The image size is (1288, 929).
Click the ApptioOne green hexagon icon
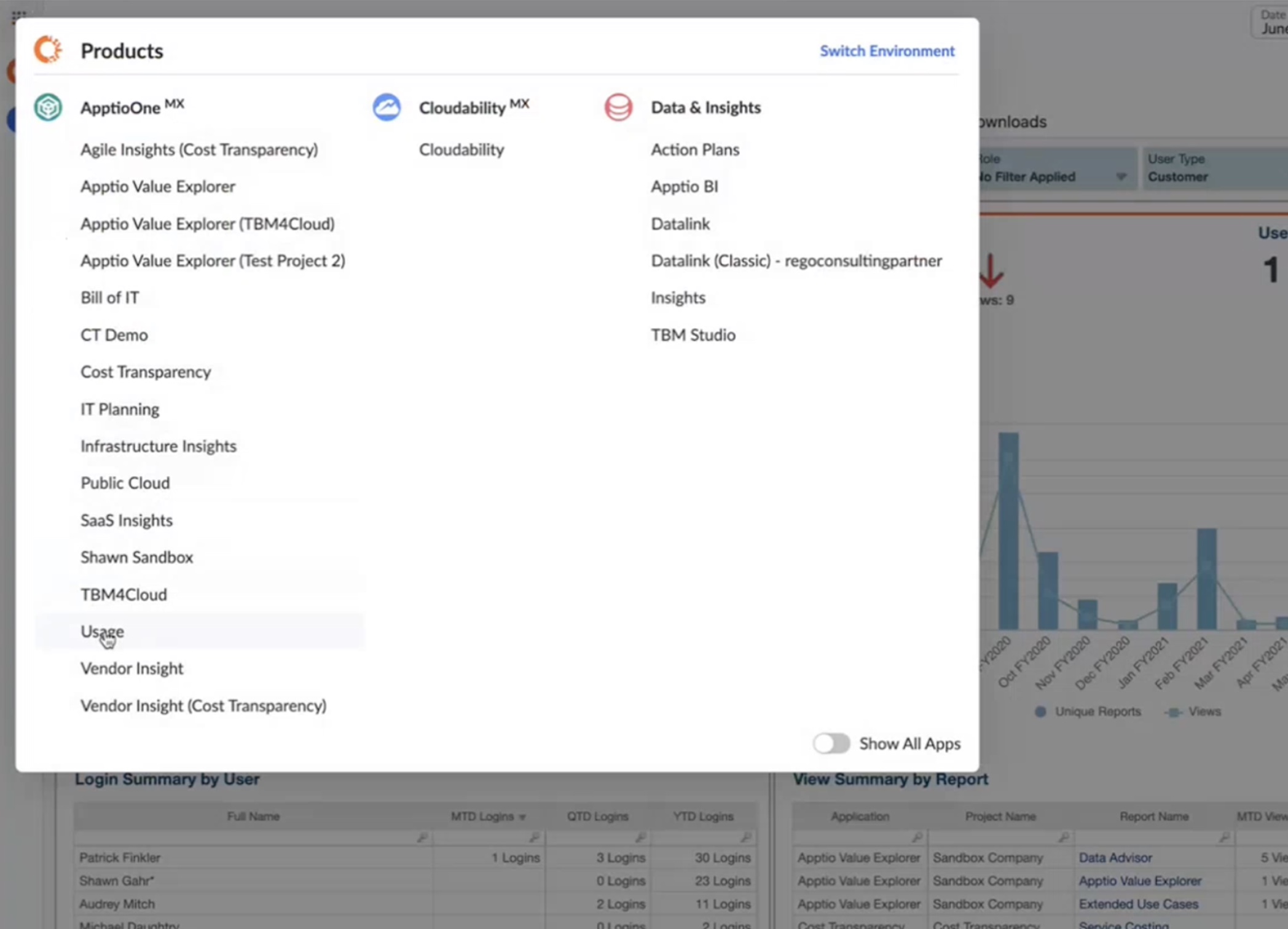[48, 108]
